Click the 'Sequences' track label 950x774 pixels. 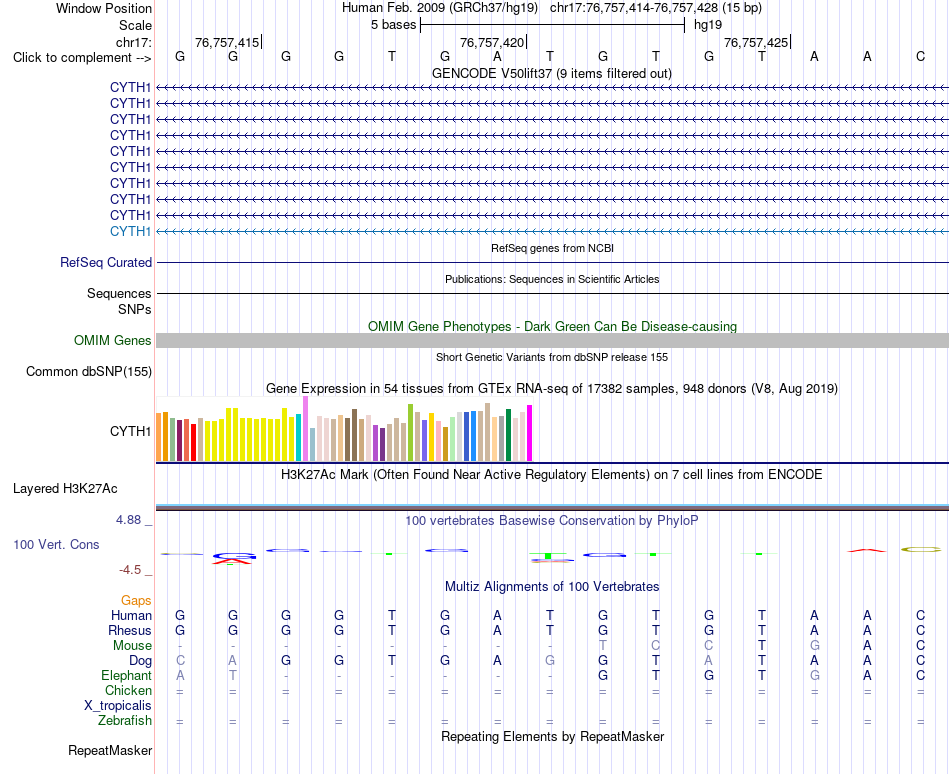point(119,294)
